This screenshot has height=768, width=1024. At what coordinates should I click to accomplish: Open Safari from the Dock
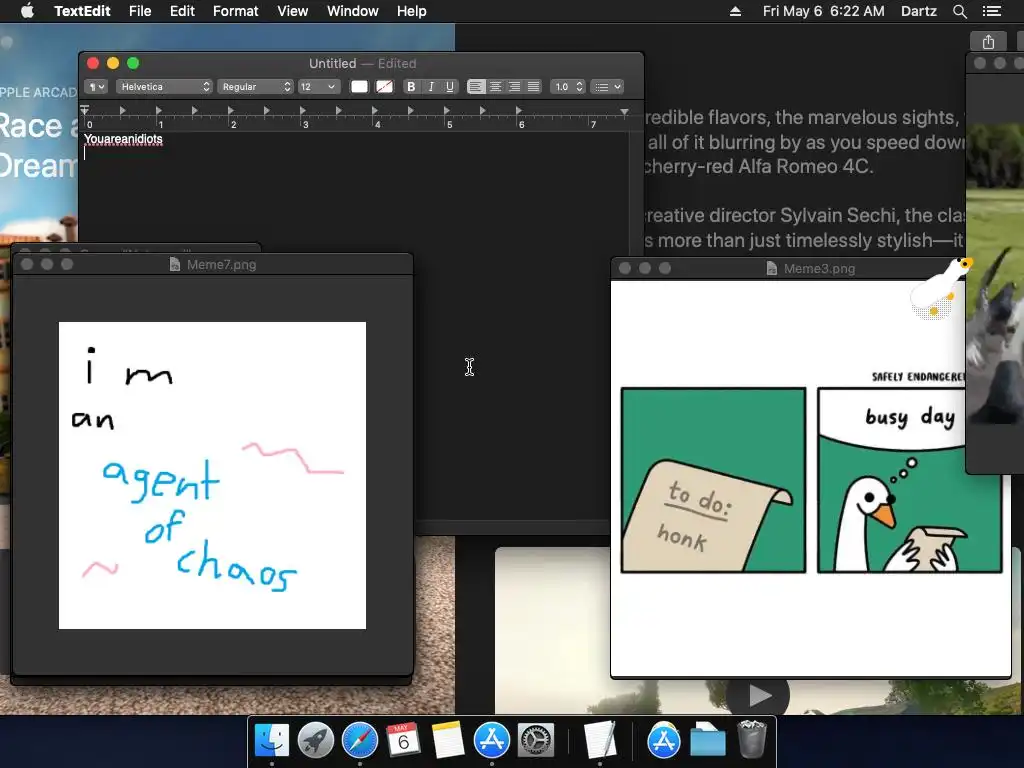pyautogui.click(x=360, y=741)
